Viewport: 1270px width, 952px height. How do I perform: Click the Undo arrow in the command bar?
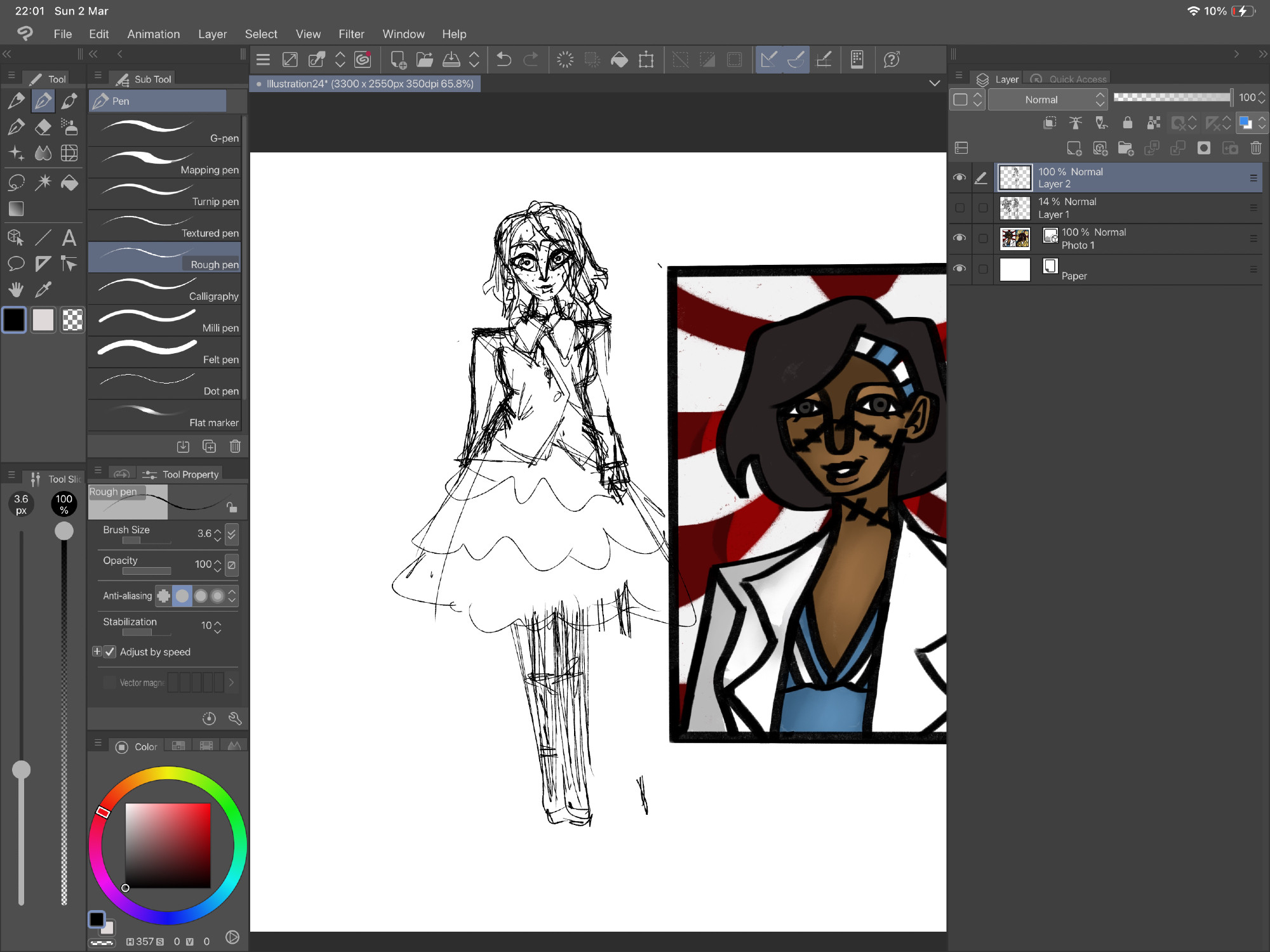coord(504,60)
